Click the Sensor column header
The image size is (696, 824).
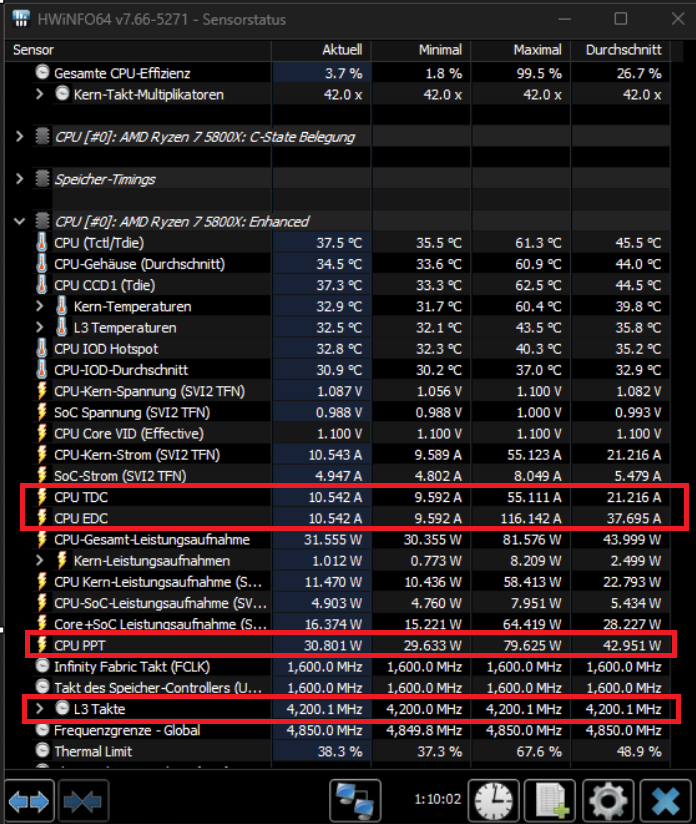(x=138, y=50)
